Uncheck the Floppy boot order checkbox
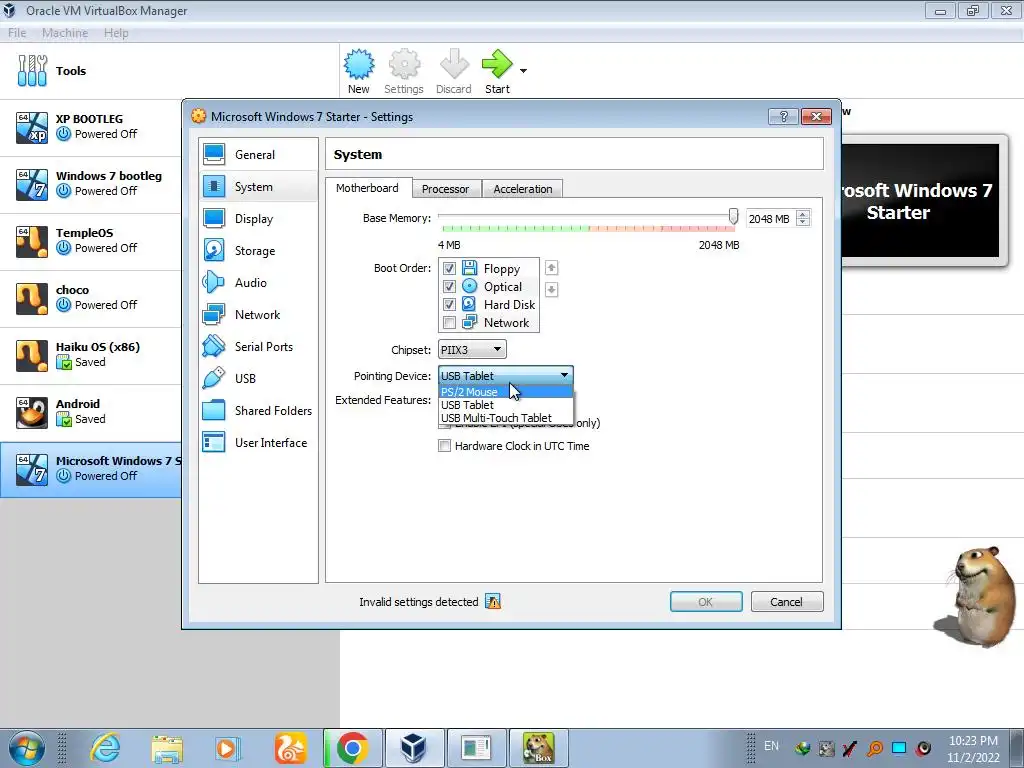Viewport: 1024px width, 768px height. pos(449,268)
